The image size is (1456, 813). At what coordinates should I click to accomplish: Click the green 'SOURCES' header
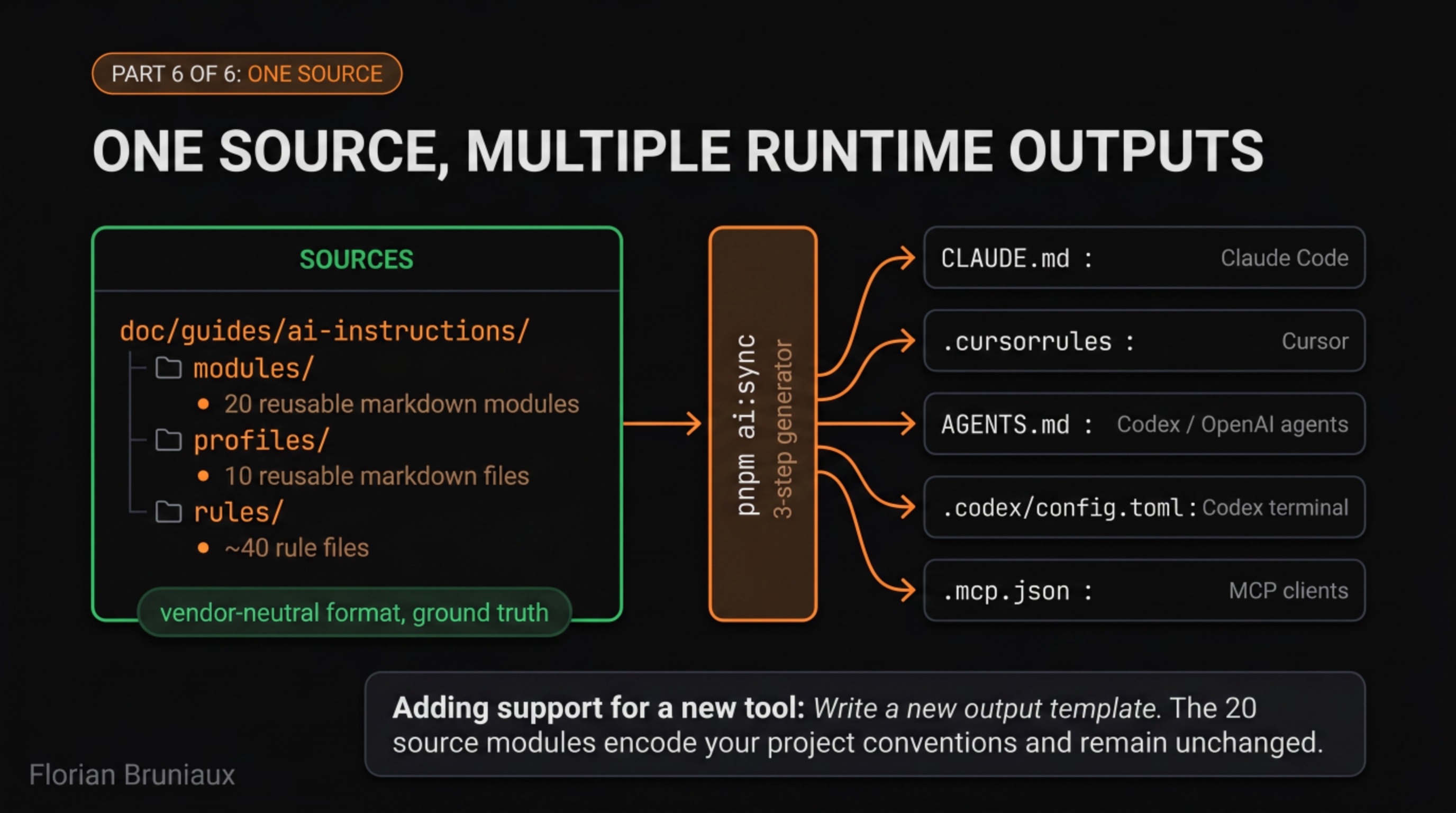357,259
